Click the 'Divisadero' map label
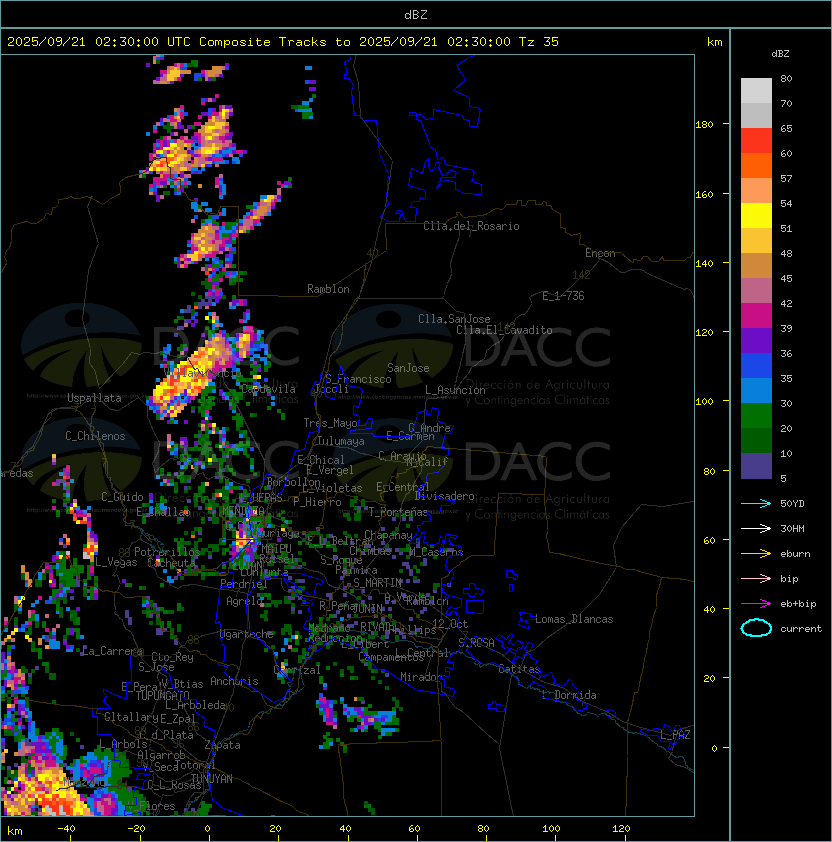Image resolution: width=832 pixels, height=842 pixels. [445, 496]
